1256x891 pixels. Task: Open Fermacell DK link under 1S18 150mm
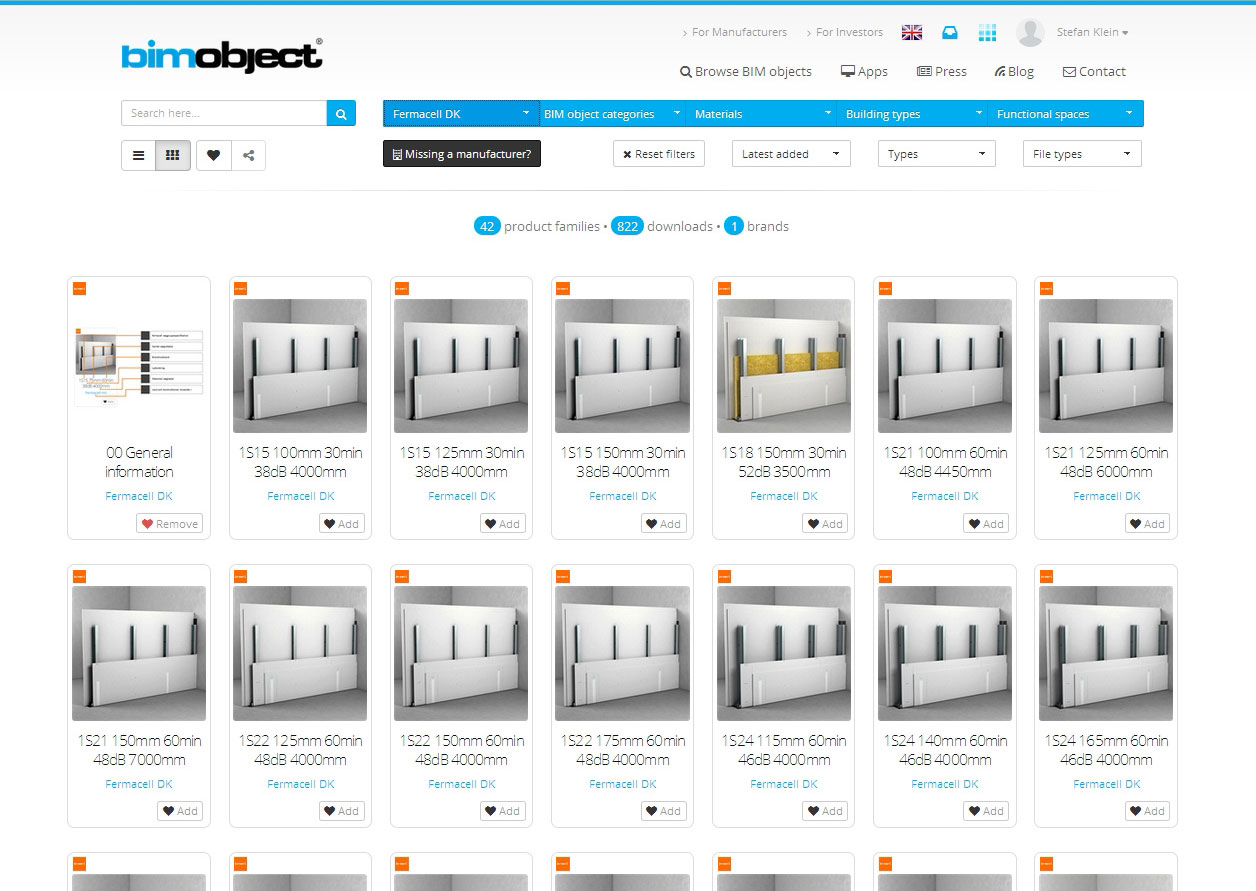coord(784,496)
